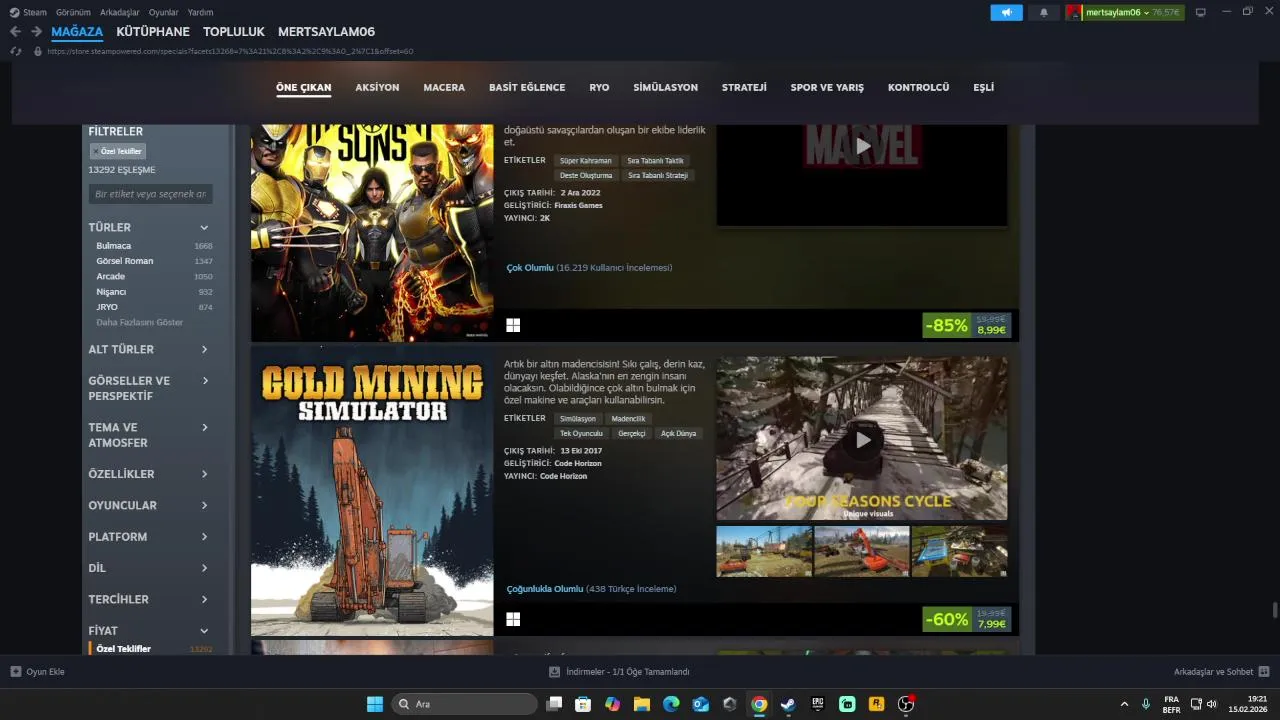
Task: Open Task View on the taskbar
Action: coord(554,704)
